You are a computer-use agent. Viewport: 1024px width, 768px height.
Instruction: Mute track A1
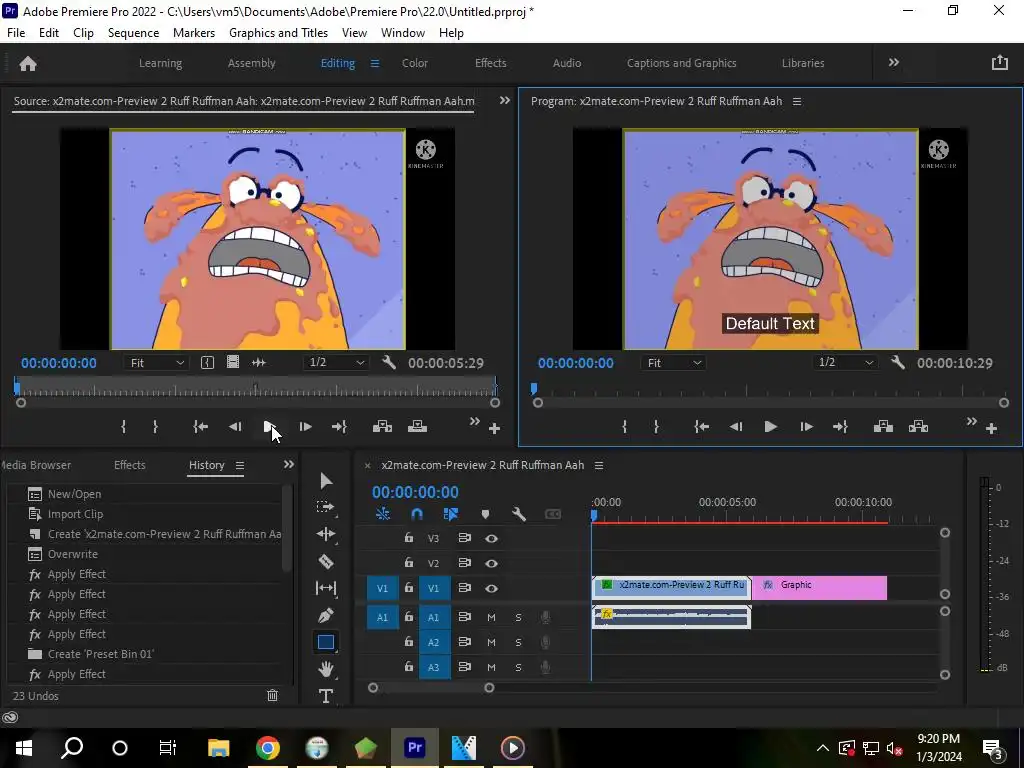click(x=491, y=617)
